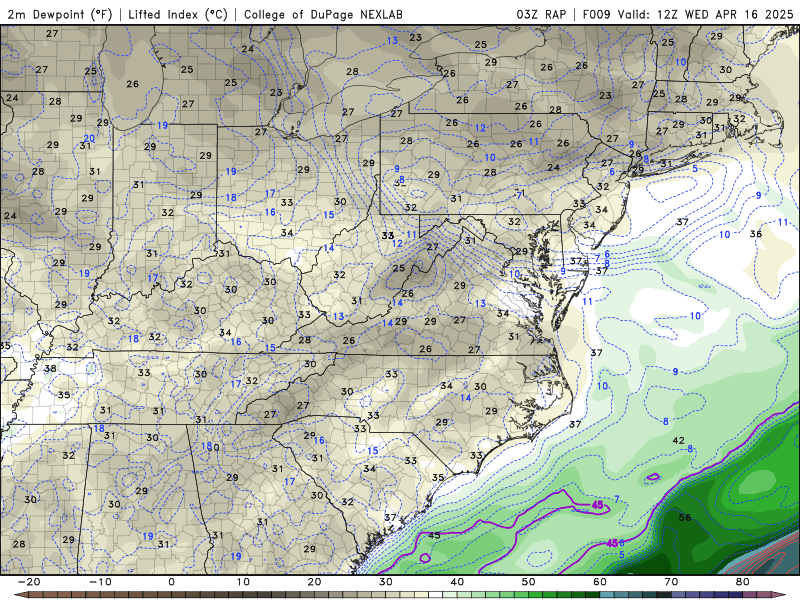Select the 20 tick label on the legend
The width and height of the screenshot is (800, 600).
[x=314, y=582]
